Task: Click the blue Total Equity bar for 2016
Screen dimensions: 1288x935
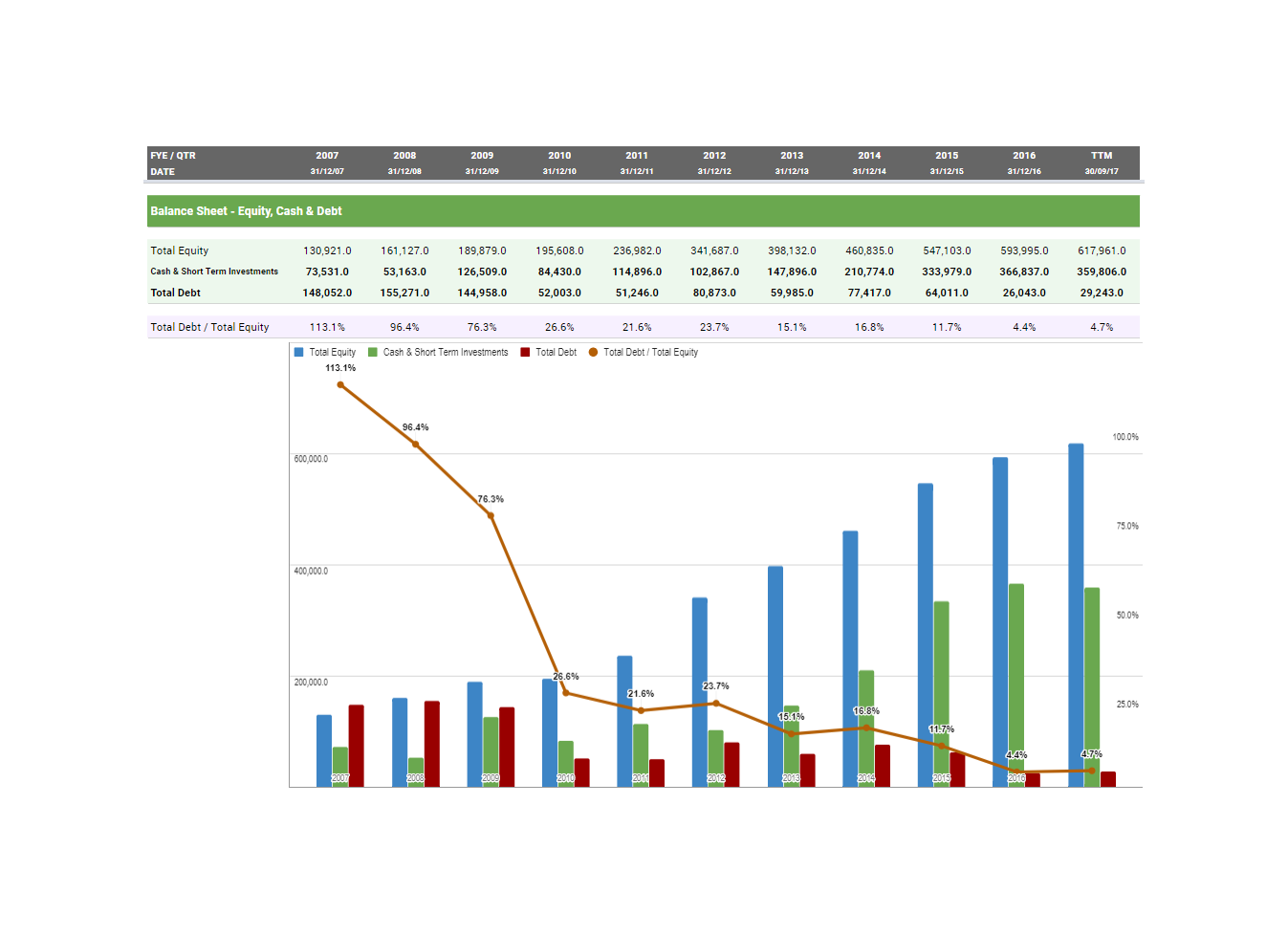Action: (x=1000, y=622)
